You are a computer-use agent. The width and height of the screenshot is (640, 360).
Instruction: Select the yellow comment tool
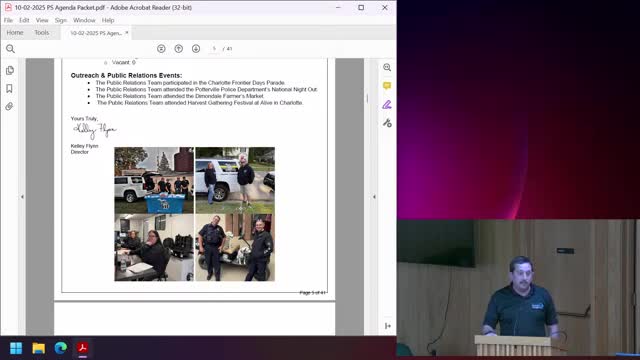click(387, 86)
